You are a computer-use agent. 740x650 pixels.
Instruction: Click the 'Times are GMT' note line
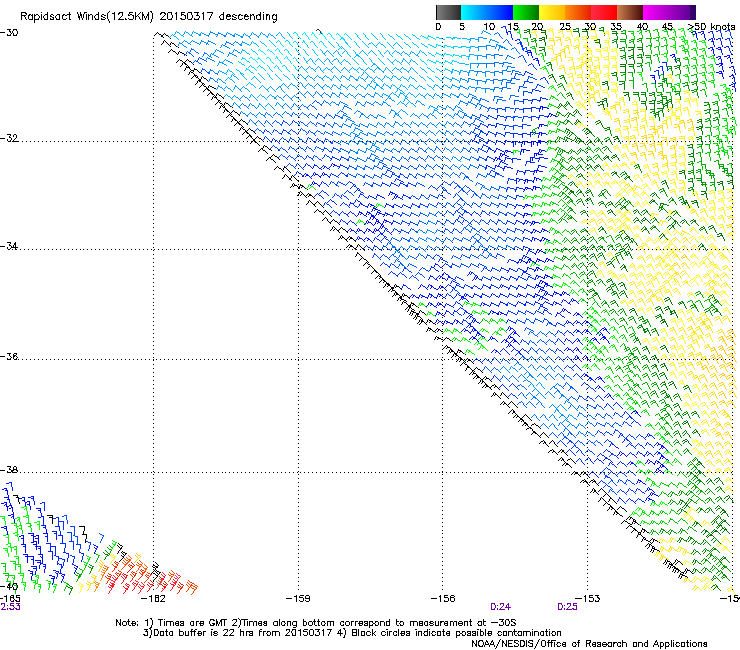(316, 623)
